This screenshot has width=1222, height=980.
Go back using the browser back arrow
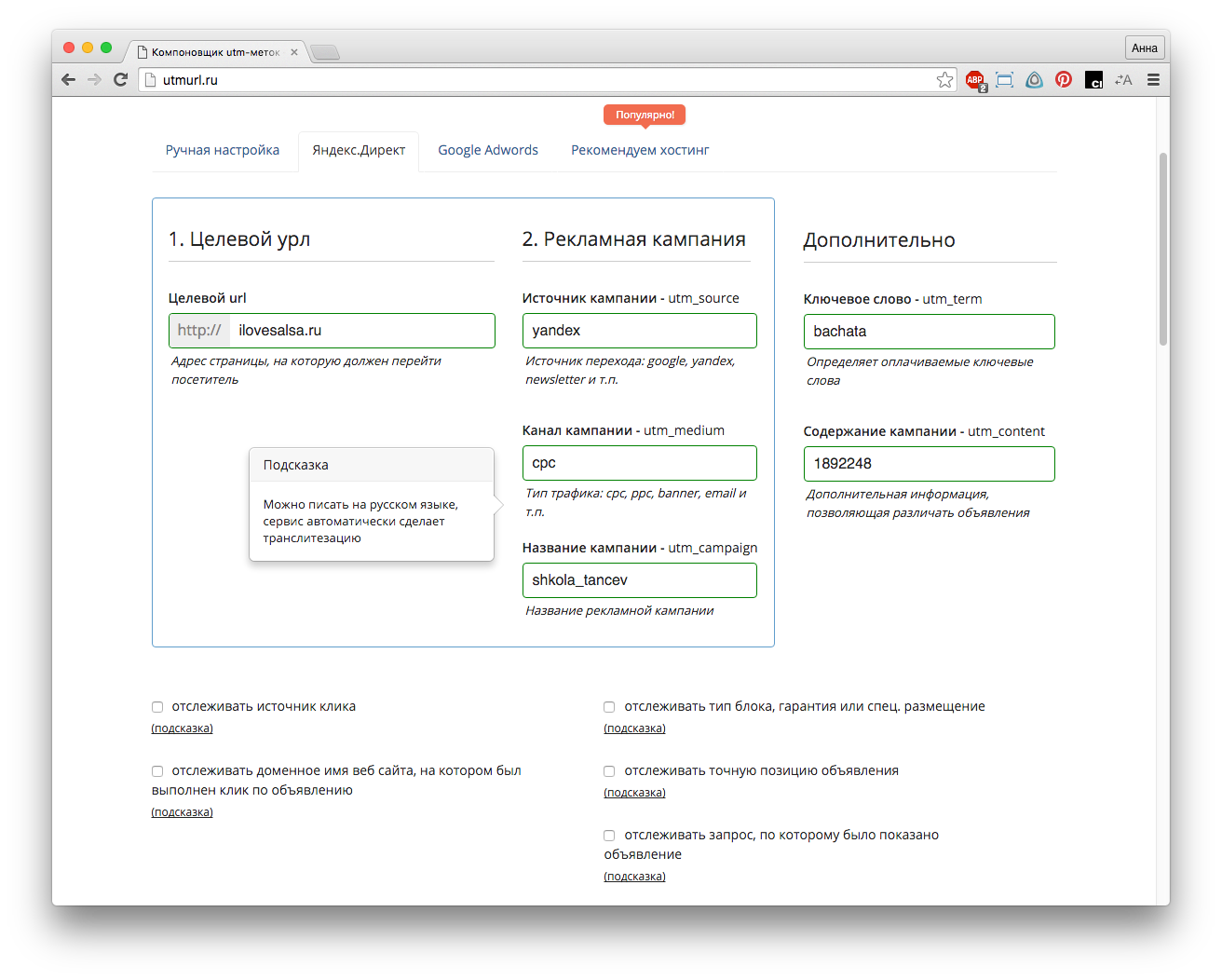click(68, 80)
